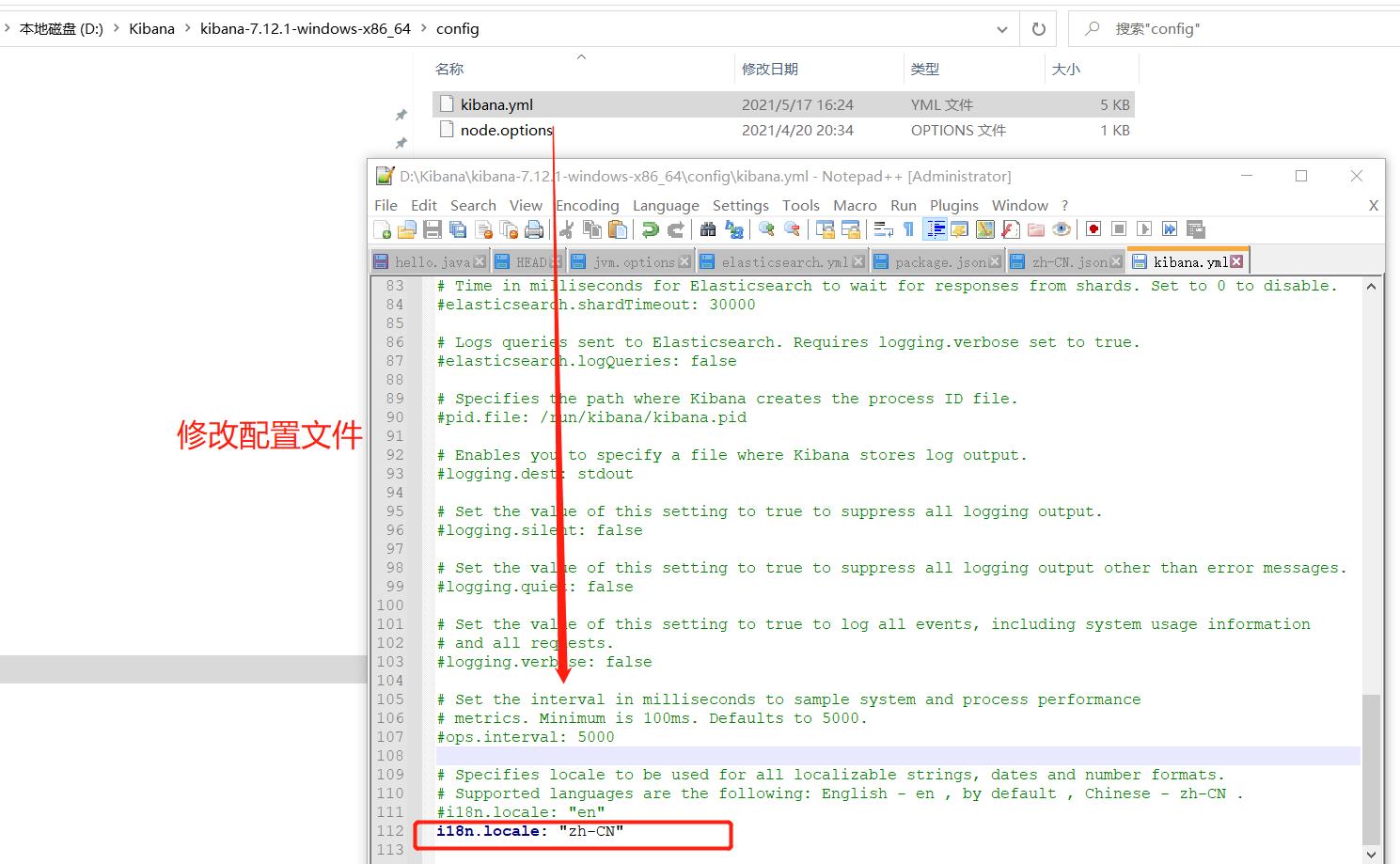
Task: Click the New file toolbar icon
Action: [383, 229]
